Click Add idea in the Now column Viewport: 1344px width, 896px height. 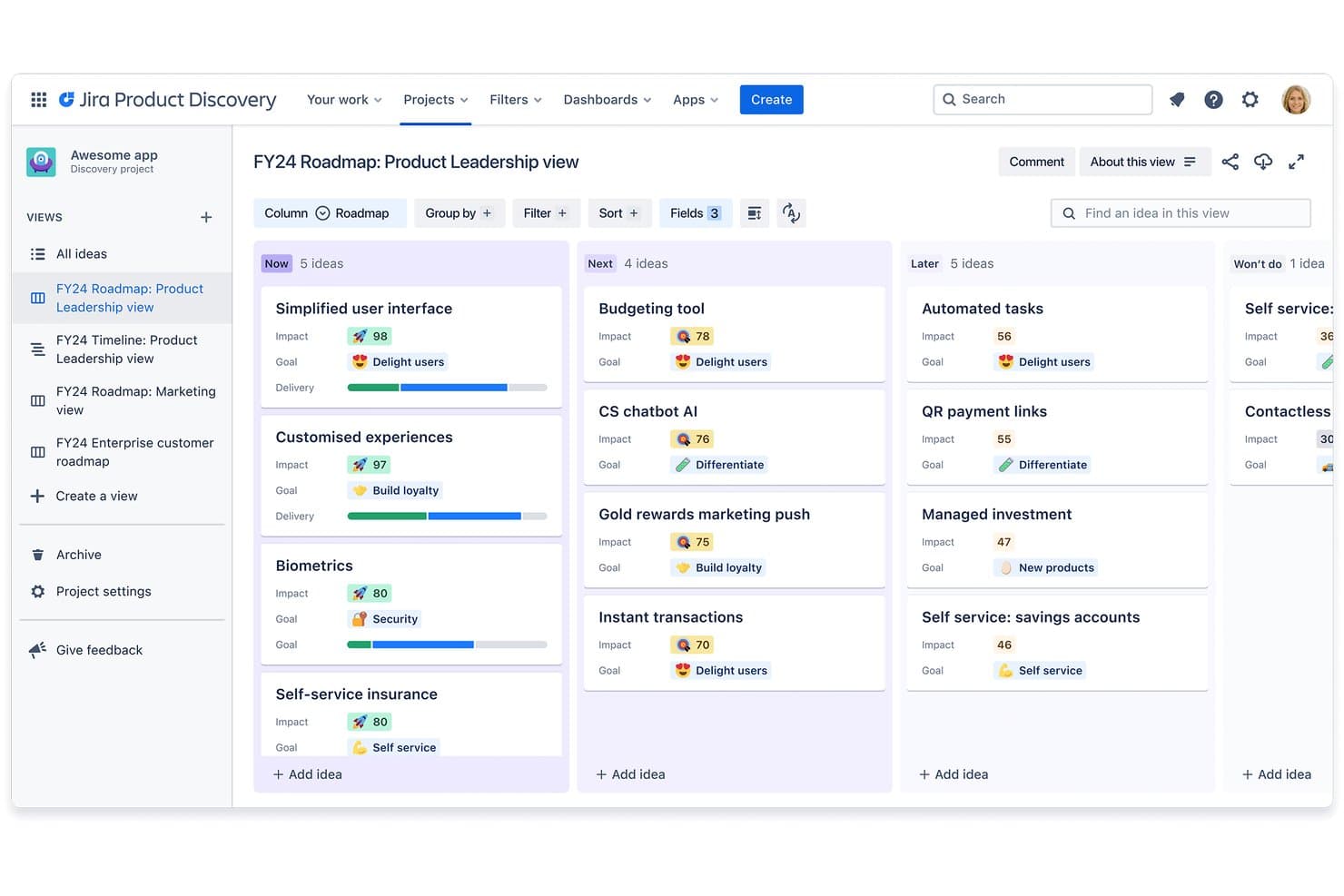[308, 774]
